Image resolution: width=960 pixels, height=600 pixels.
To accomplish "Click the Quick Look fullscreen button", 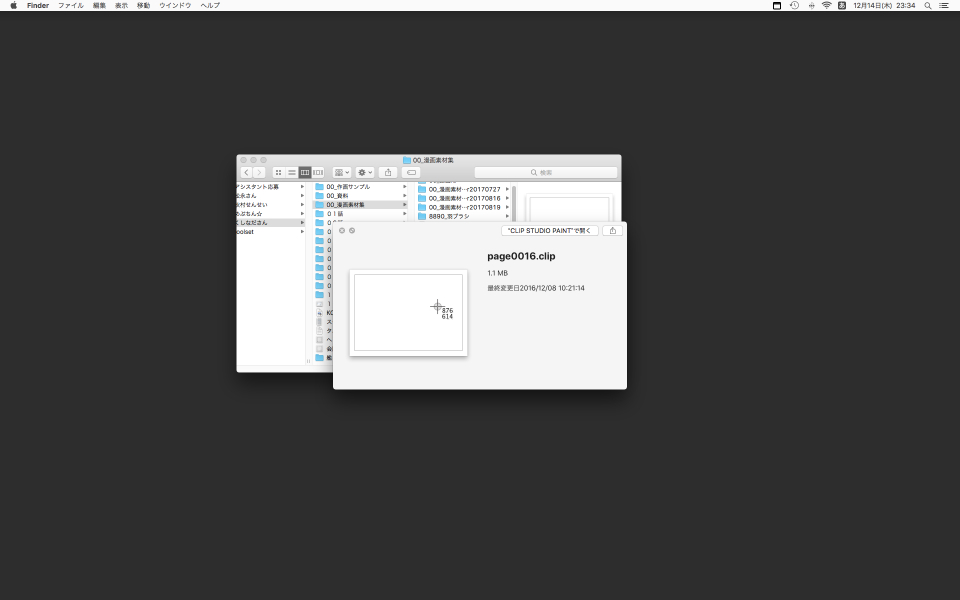I will pyautogui.click(x=352, y=231).
